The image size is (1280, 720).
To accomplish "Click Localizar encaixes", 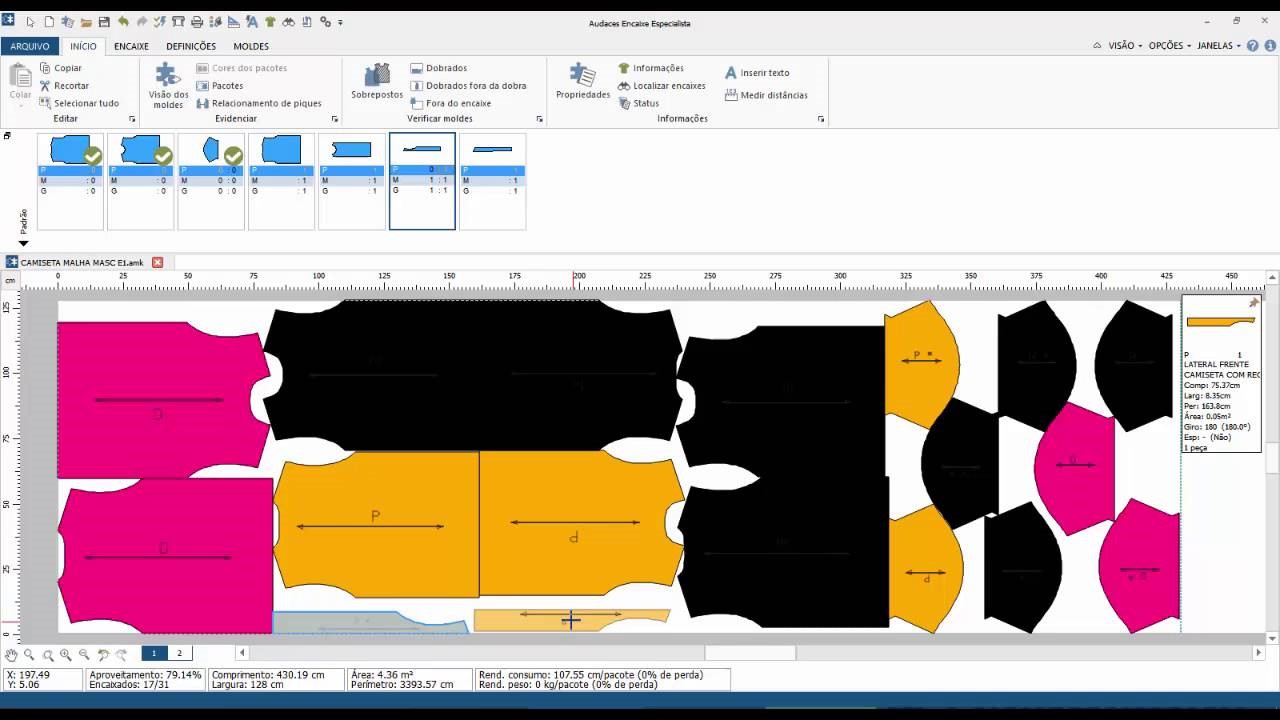I will click(662, 86).
